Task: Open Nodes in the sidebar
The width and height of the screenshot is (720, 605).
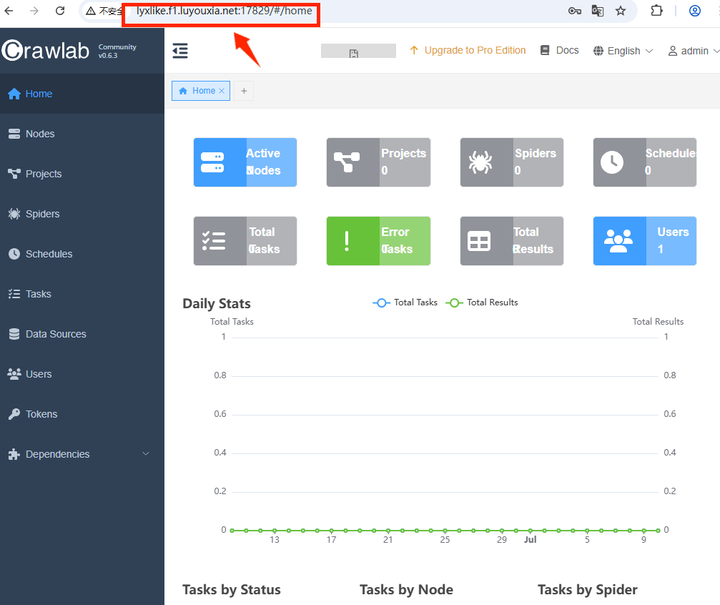Action: pyautogui.click(x=82, y=134)
